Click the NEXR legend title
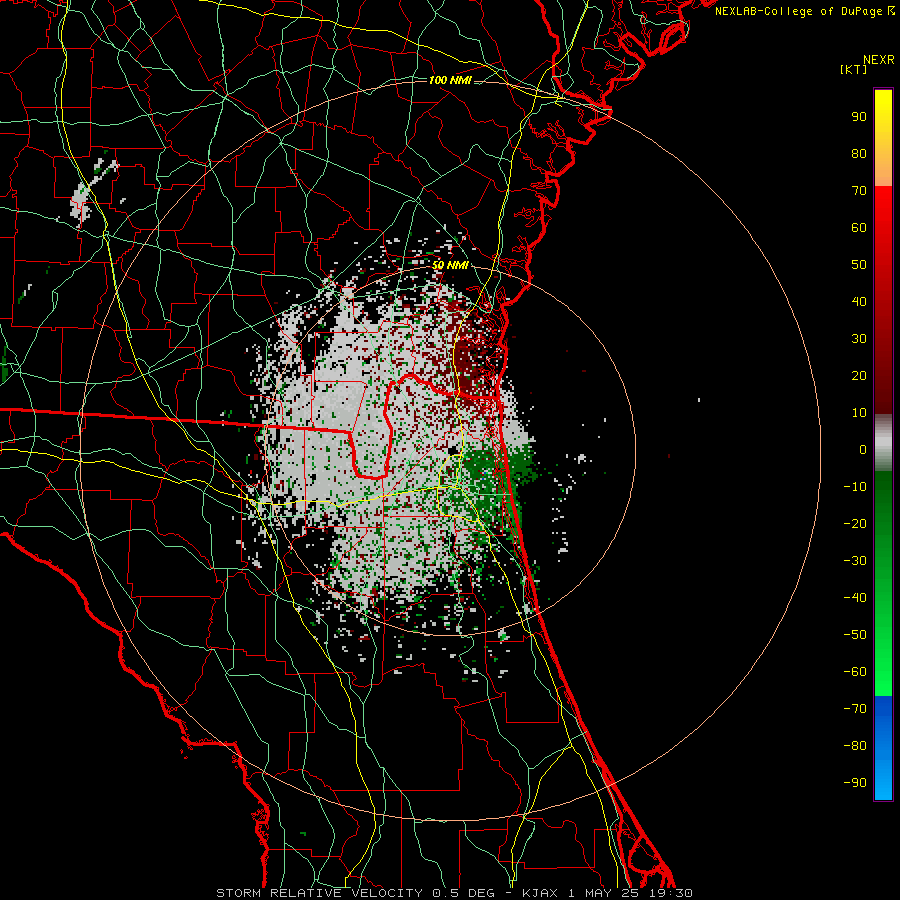Image resolution: width=900 pixels, height=900 pixels. point(878,60)
